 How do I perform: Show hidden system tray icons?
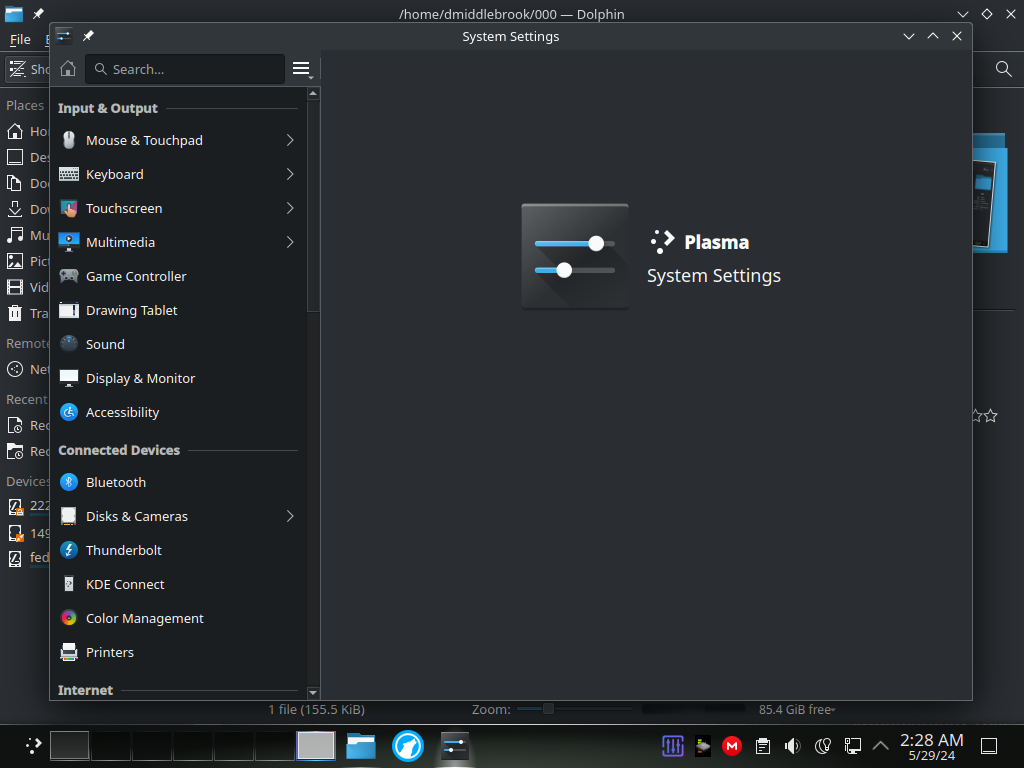click(x=880, y=746)
